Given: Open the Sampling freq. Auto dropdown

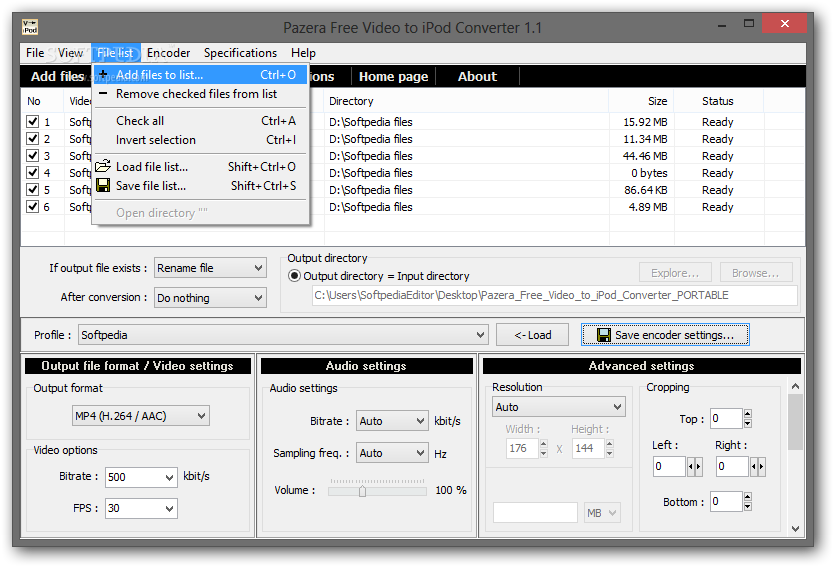Looking at the screenshot, I should (392, 453).
